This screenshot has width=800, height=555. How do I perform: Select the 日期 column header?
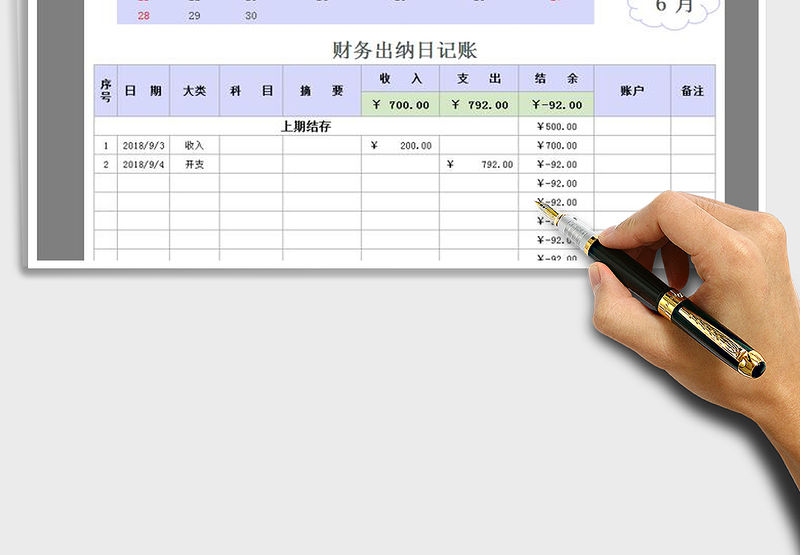[143, 91]
